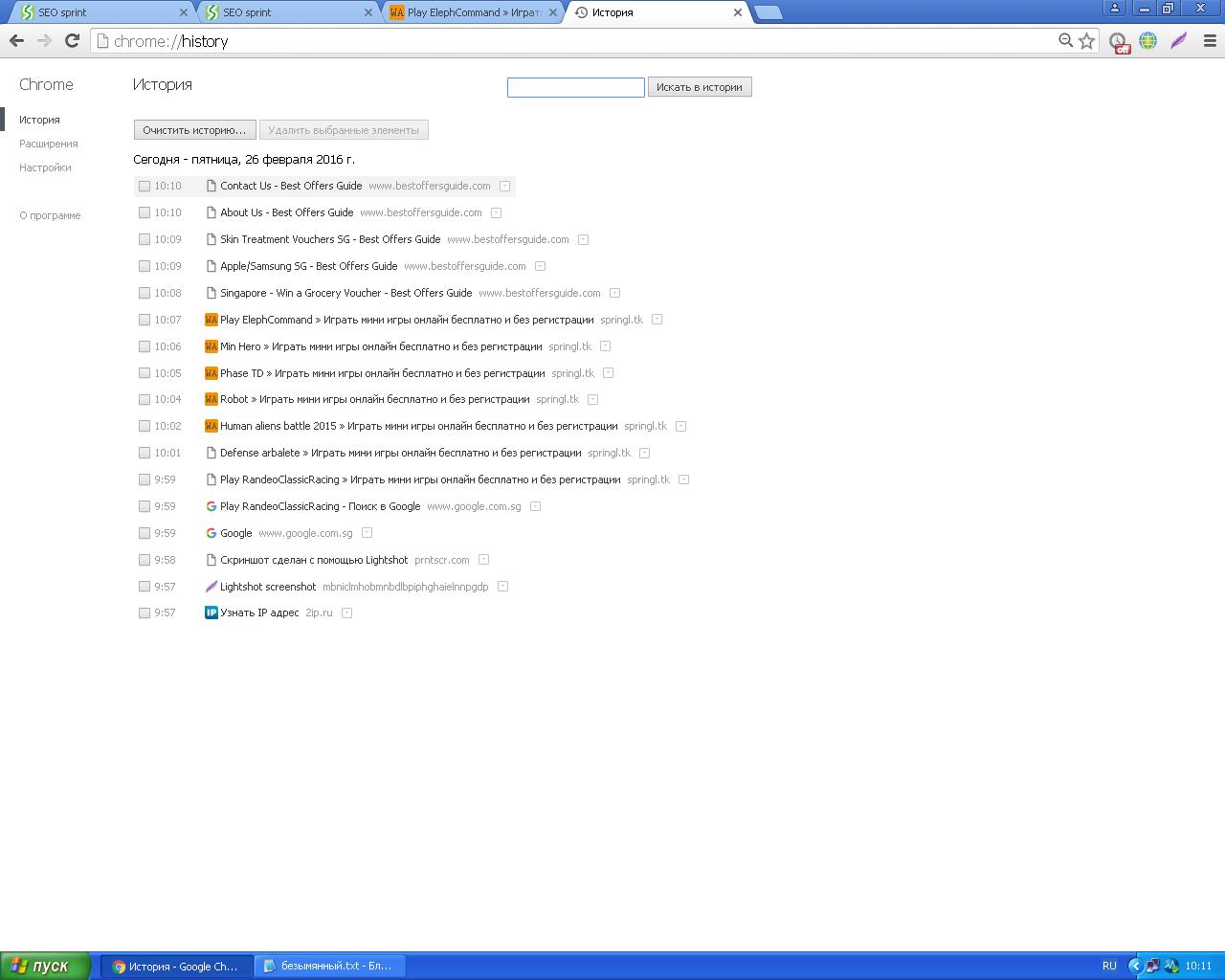The width and height of the screenshot is (1225, 980).
Task: Open the Defense arbalete history link
Action: (400, 453)
